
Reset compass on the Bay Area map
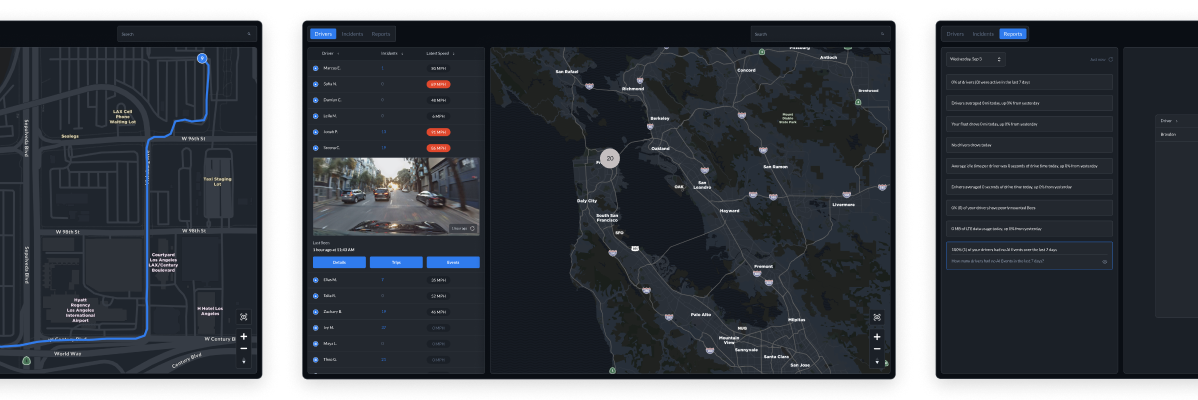tap(876, 361)
